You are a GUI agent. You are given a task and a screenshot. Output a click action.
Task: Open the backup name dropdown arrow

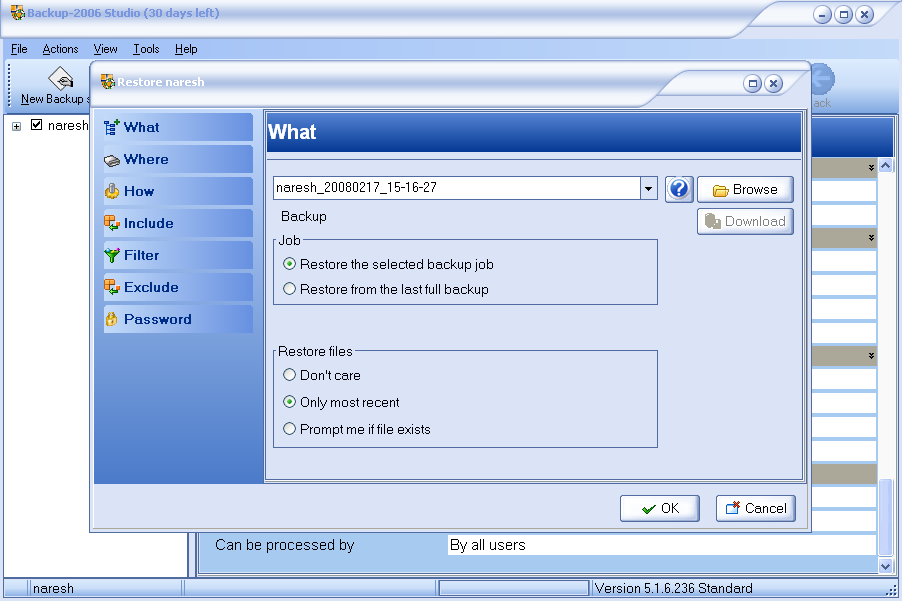649,188
